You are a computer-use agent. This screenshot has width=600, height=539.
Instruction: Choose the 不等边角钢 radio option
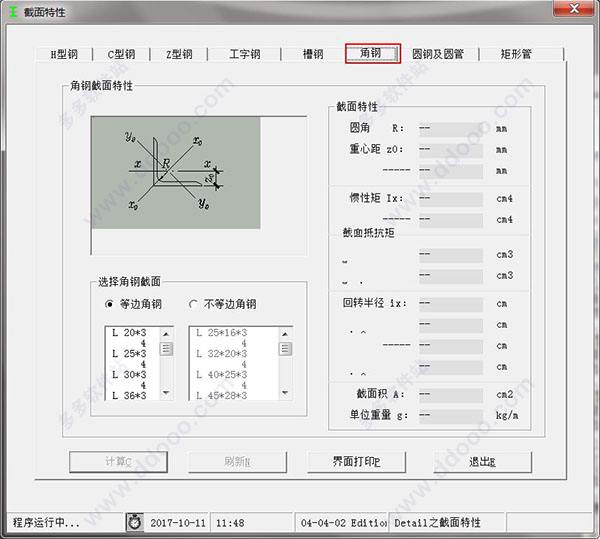[x=223, y=304]
